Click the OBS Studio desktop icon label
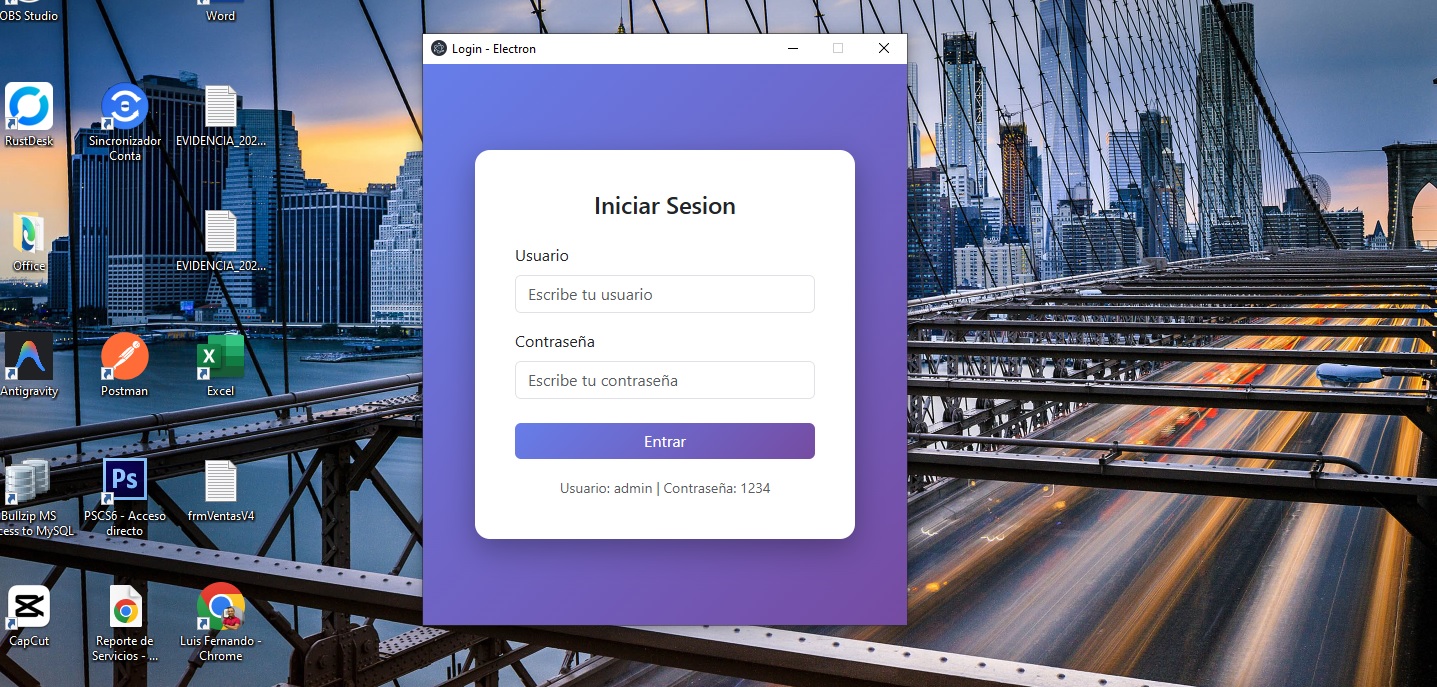The height and width of the screenshot is (687, 1437). coord(29,16)
